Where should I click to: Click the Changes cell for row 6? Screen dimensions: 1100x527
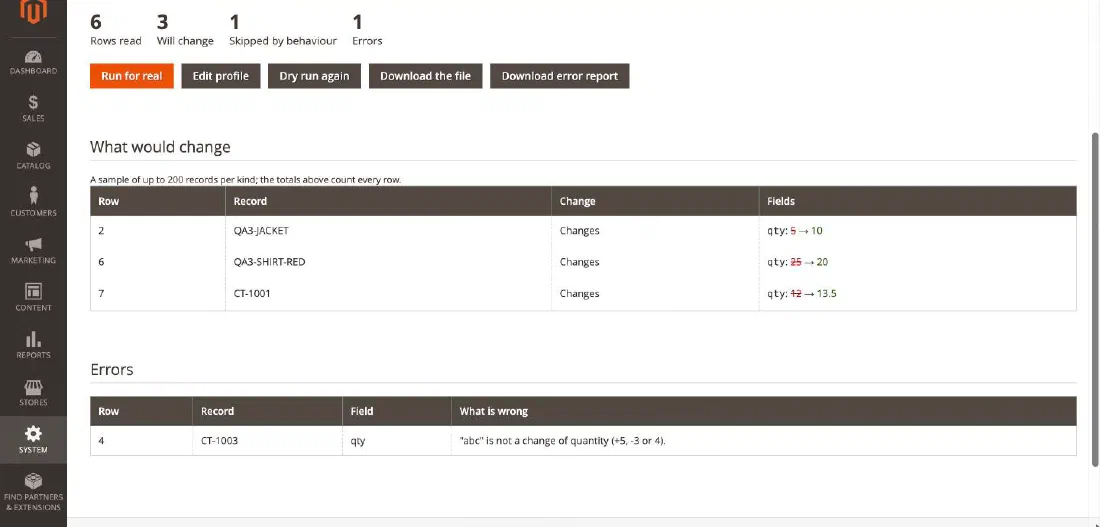(x=655, y=262)
